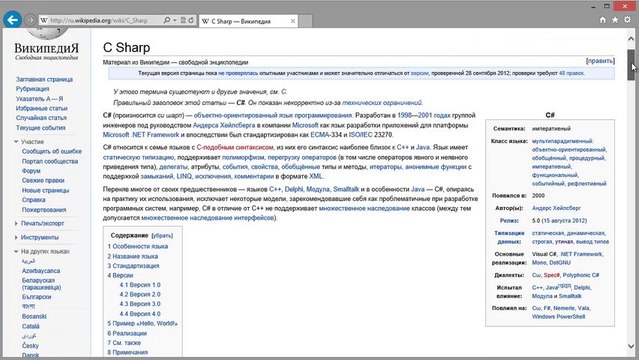The image size is (639, 360).
Task: Open Свежие правки link
Action: [43, 181]
